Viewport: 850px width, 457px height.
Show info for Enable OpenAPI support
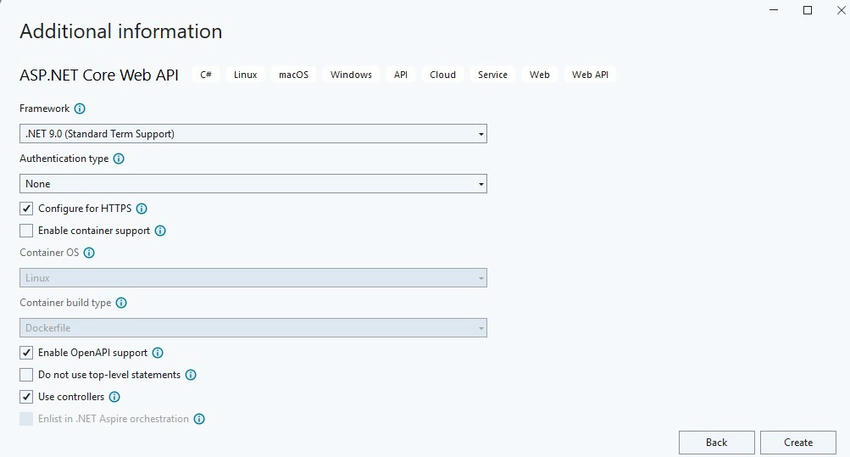coord(158,353)
